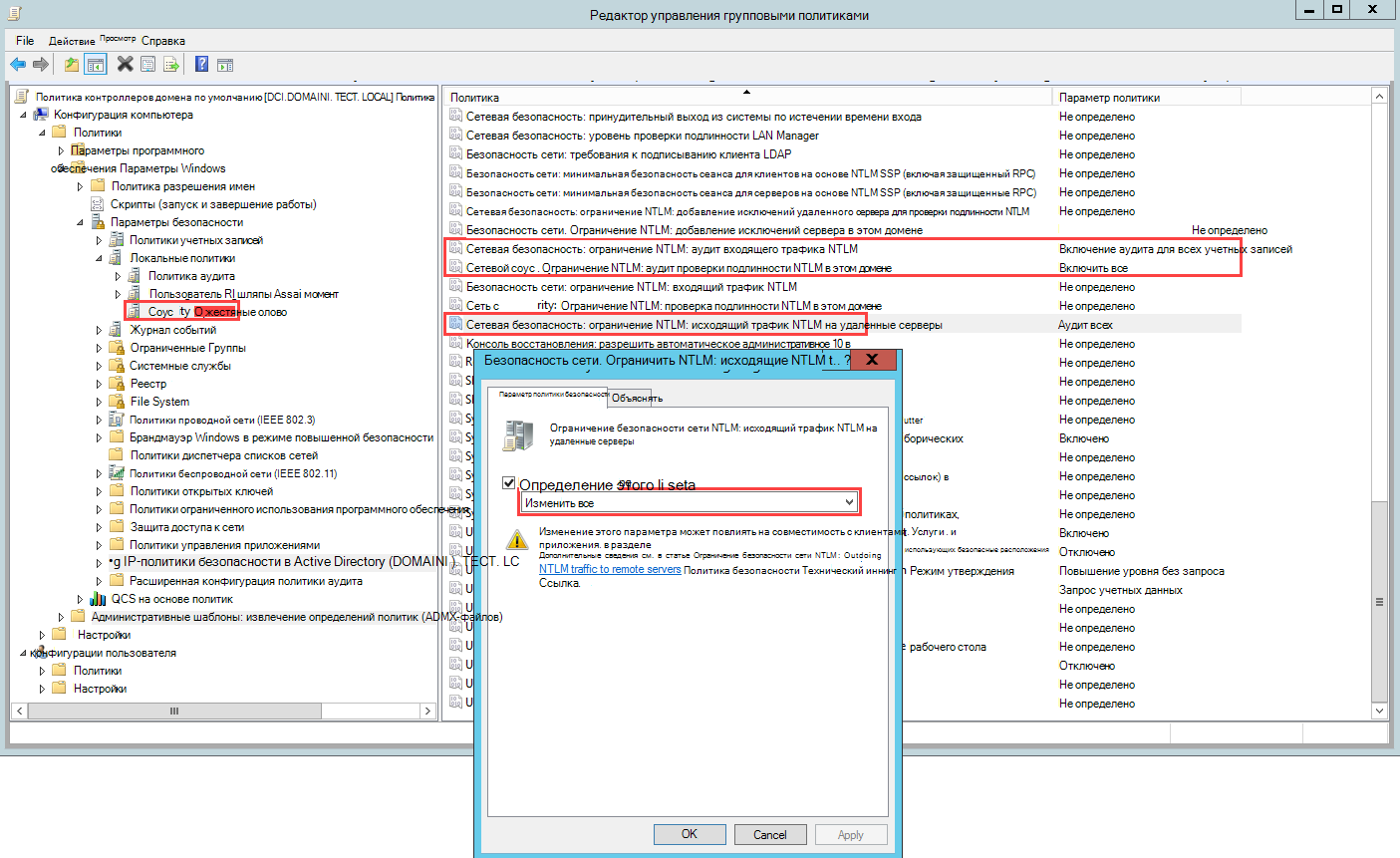This screenshot has height=858, width=1400.
Task: Select Конфигурации пользователя tree item
Action: [104, 653]
